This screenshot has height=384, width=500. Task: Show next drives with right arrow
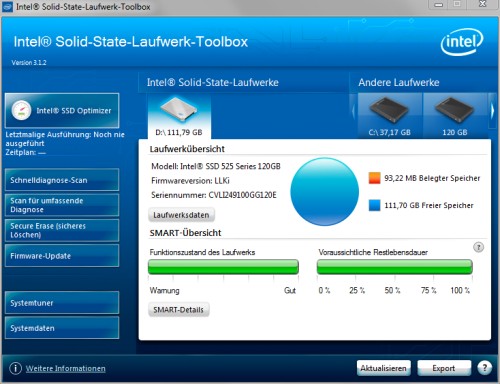pyautogui.click(x=492, y=111)
